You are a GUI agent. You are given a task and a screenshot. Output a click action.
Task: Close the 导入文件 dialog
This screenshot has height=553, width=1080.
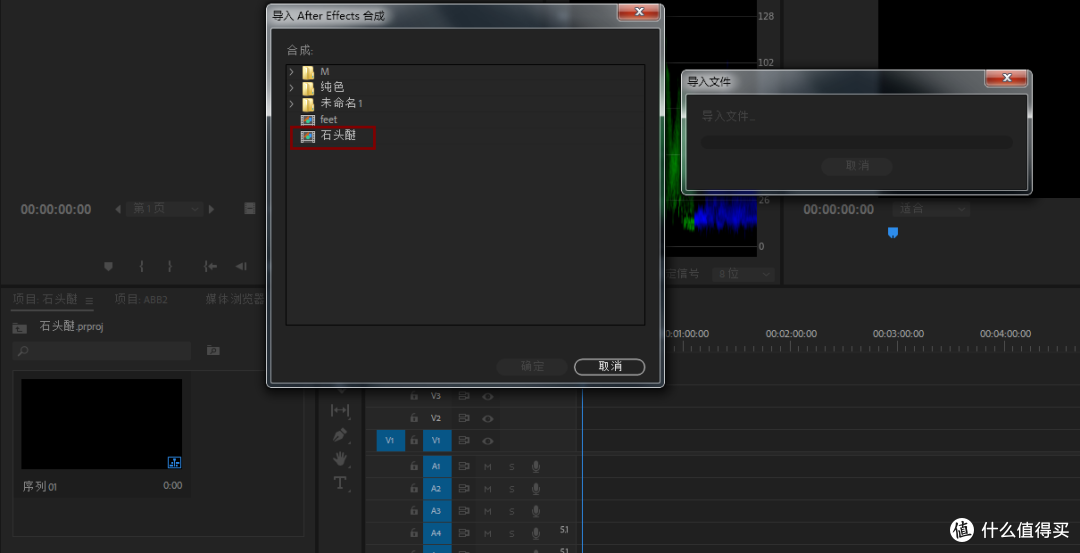[1006, 79]
